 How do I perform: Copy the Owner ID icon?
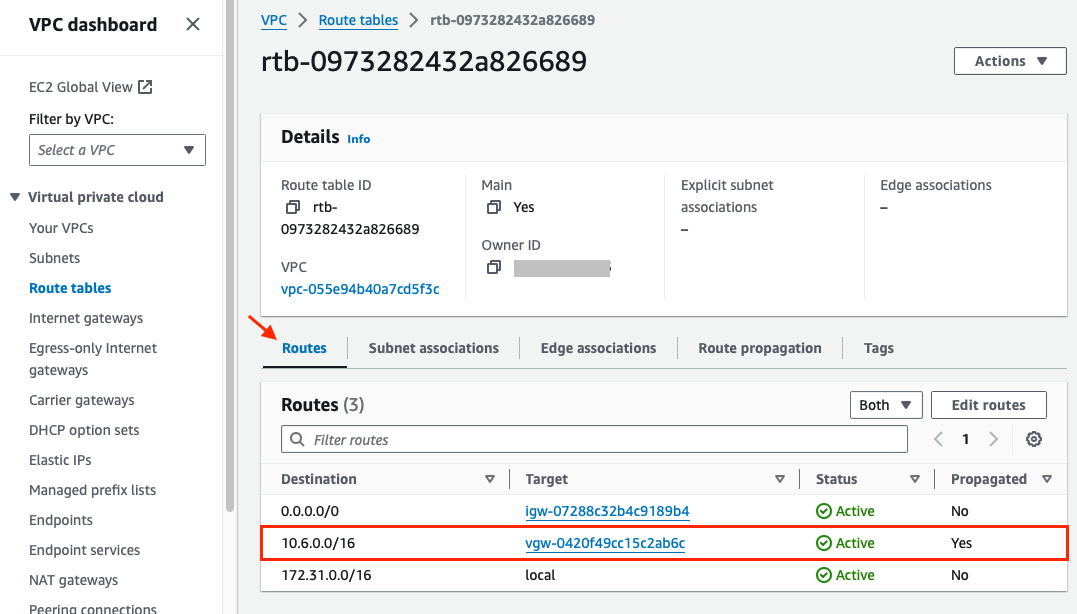493,267
